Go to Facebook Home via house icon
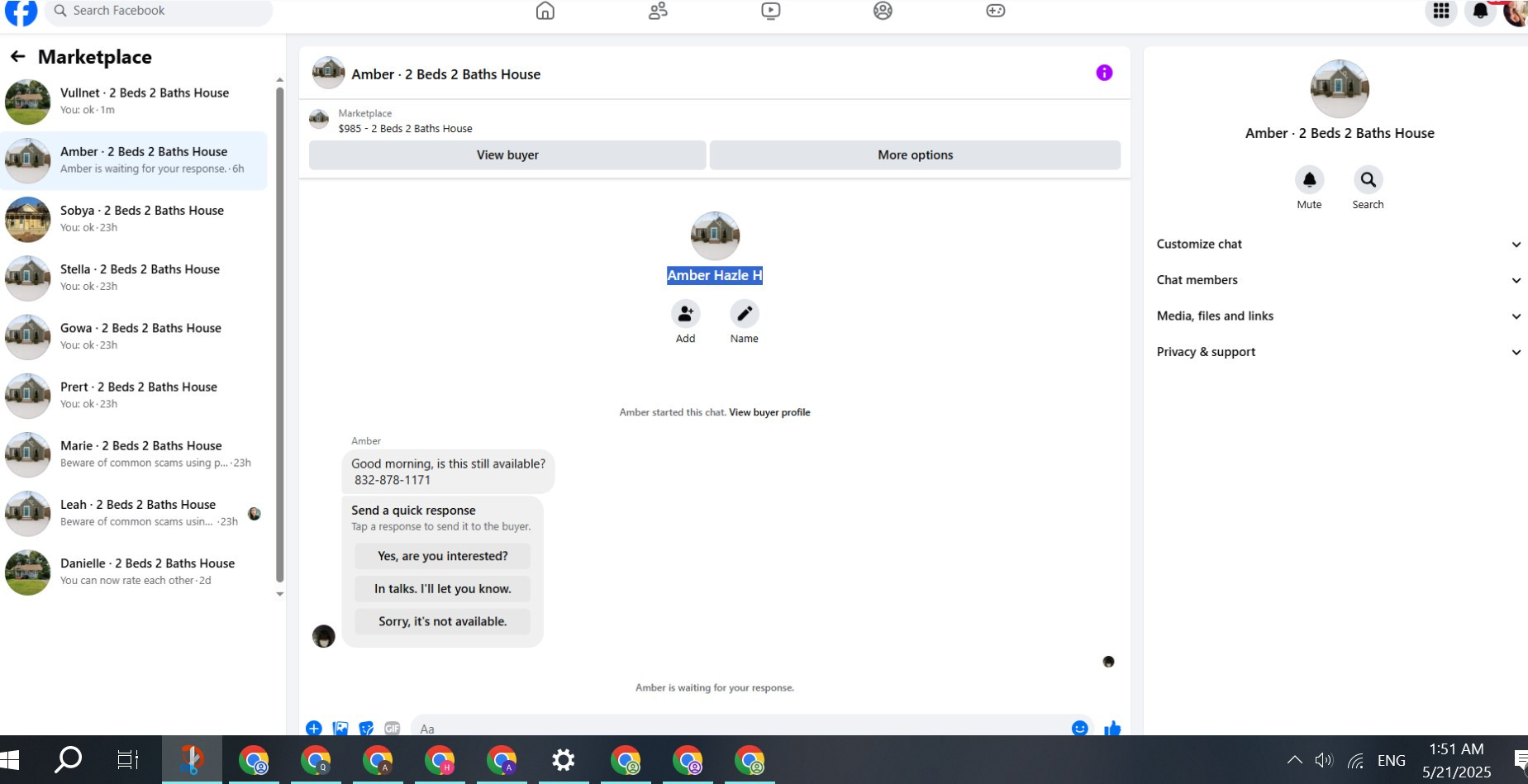Image resolution: width=1528 pixels, height=784 pixels. pos(545,11)
